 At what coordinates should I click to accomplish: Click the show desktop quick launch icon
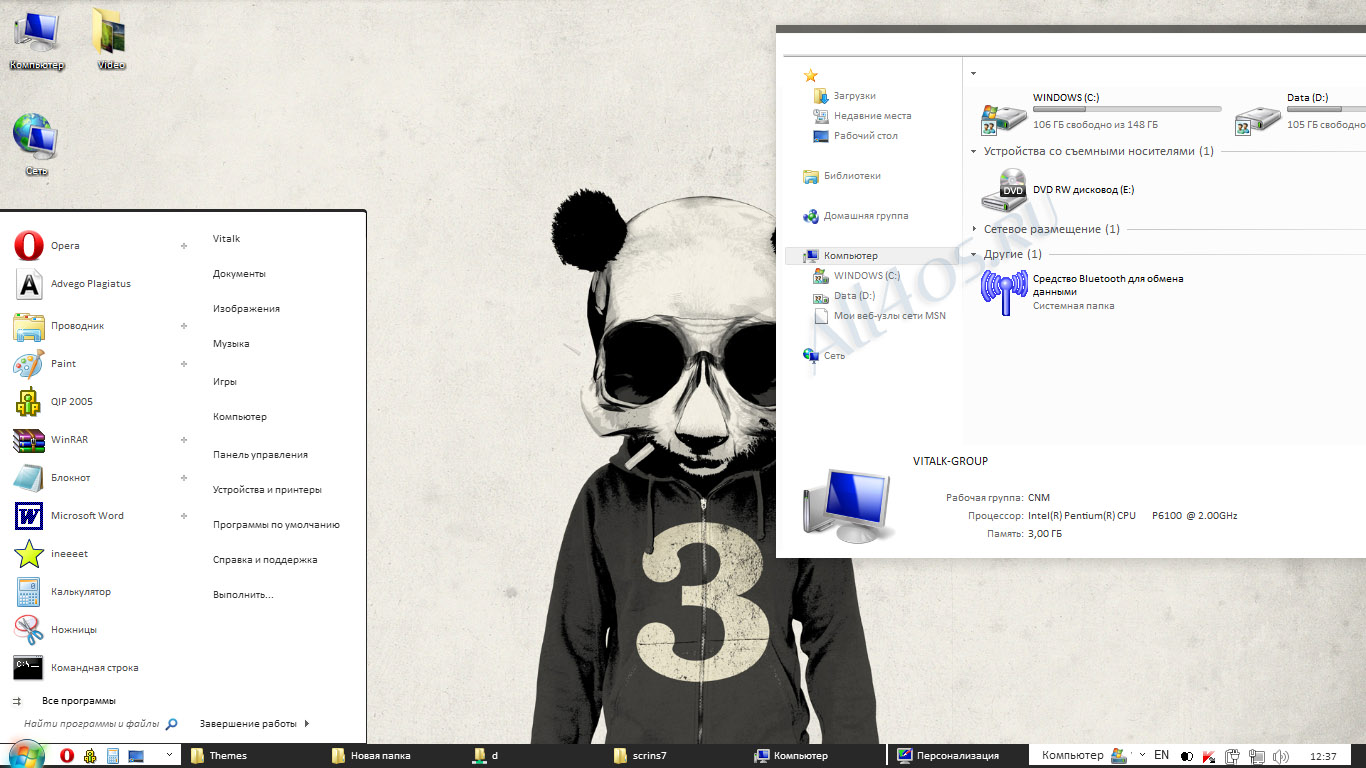coord(136,756)
